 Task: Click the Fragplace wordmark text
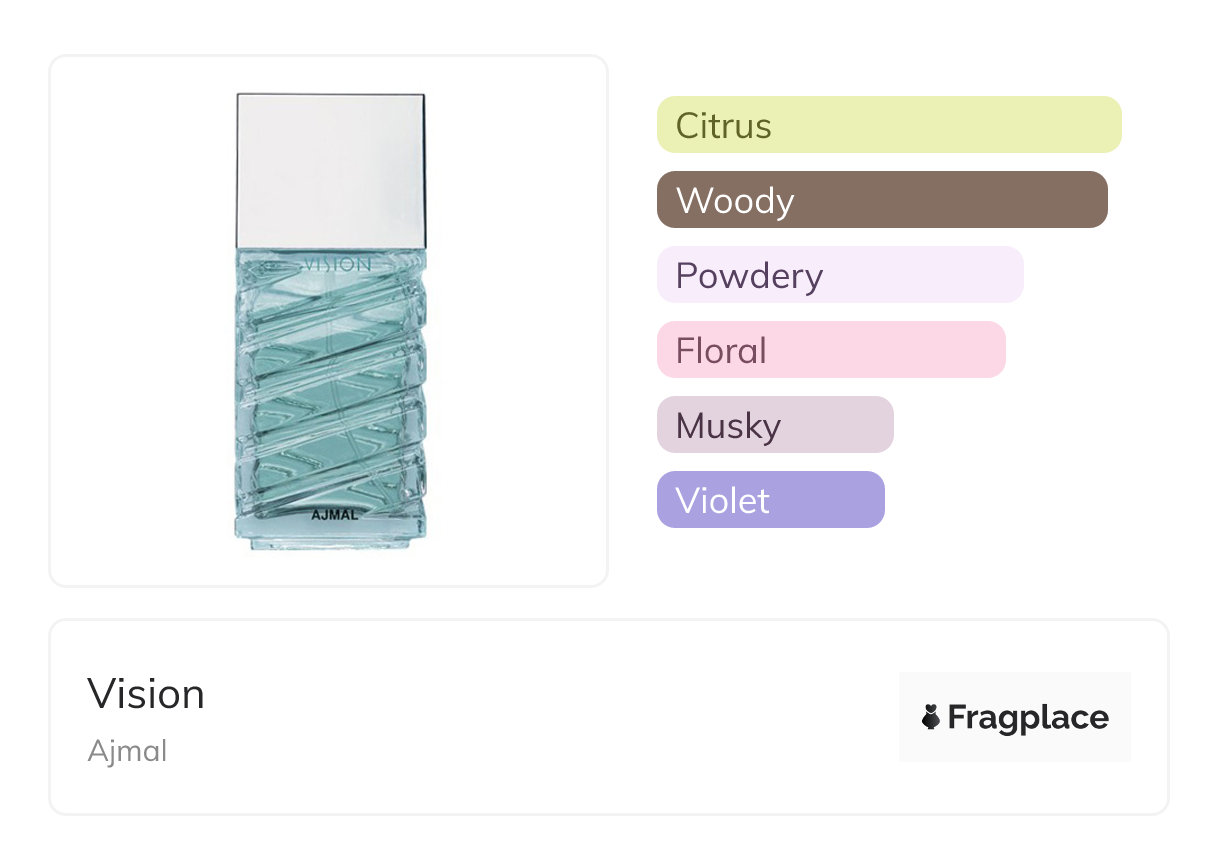pyautogui.click(x=1028, y=717)
